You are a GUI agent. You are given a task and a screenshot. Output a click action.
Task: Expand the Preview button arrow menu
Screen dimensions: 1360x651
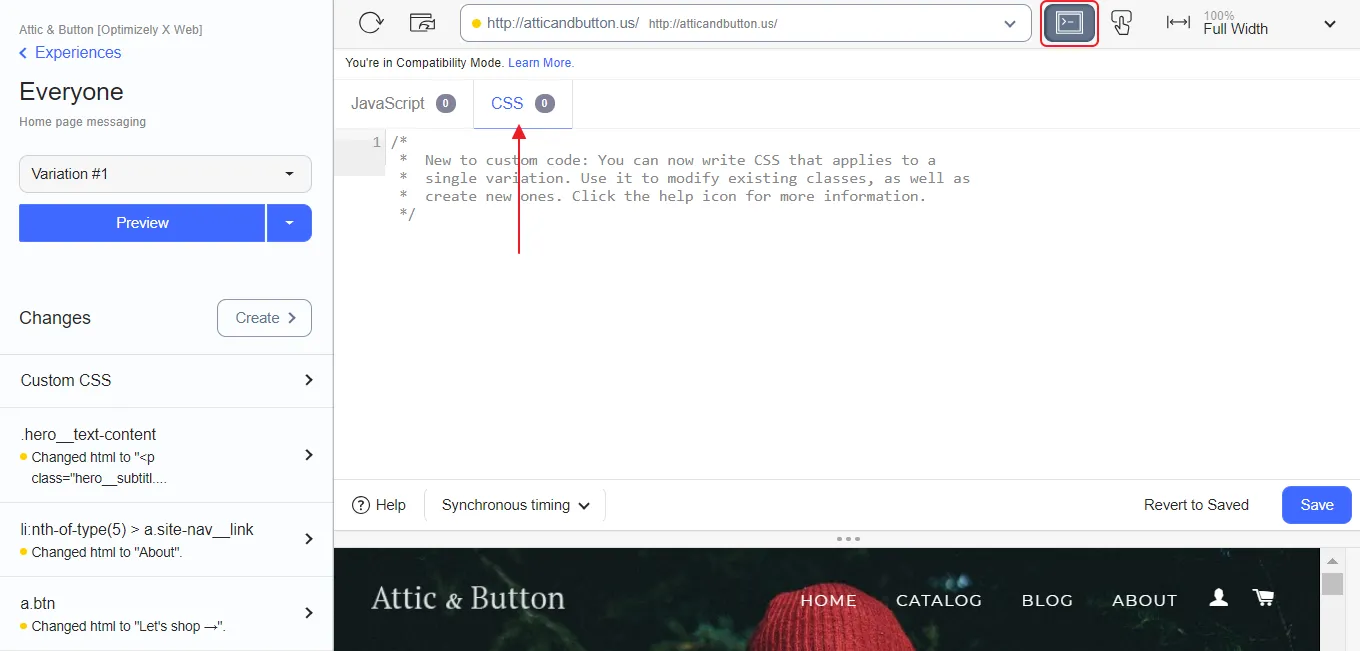[289, 223]
